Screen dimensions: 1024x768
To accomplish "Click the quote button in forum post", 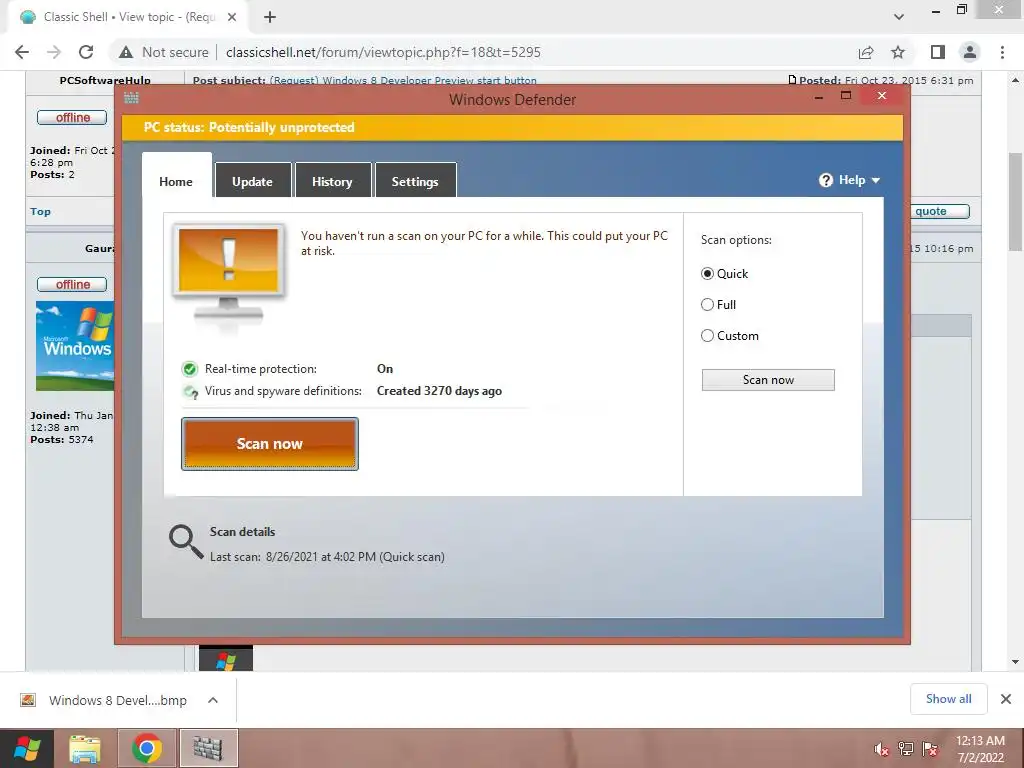I will [939, 211].
